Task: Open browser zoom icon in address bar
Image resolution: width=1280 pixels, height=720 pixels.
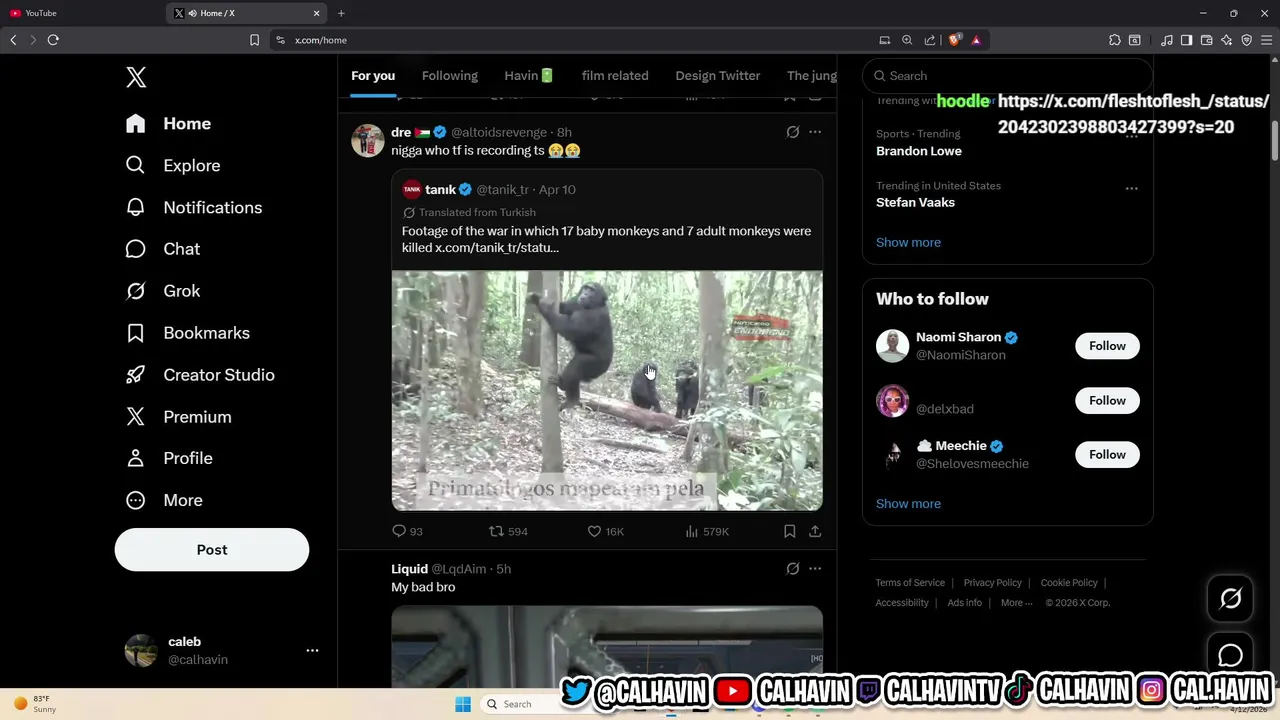Action: [907, 40]
